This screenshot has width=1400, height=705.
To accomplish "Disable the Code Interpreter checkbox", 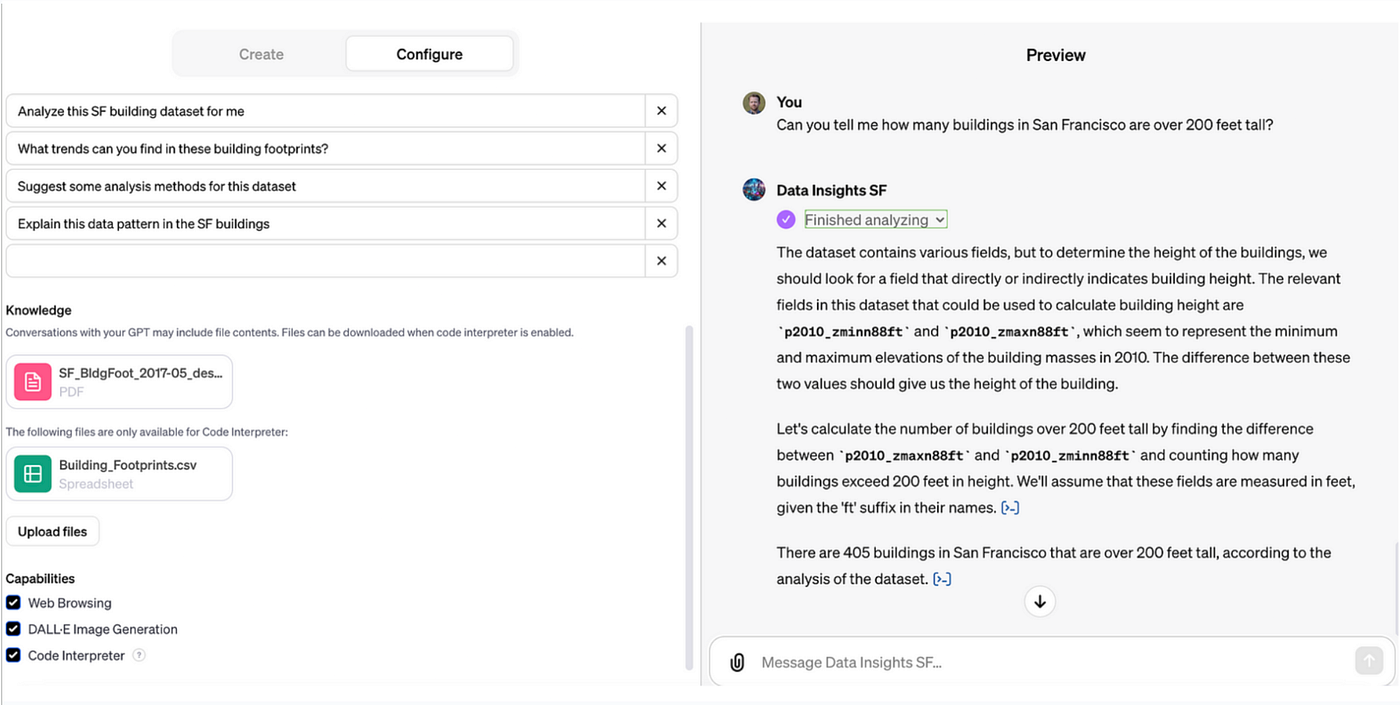I will [13, 656].
